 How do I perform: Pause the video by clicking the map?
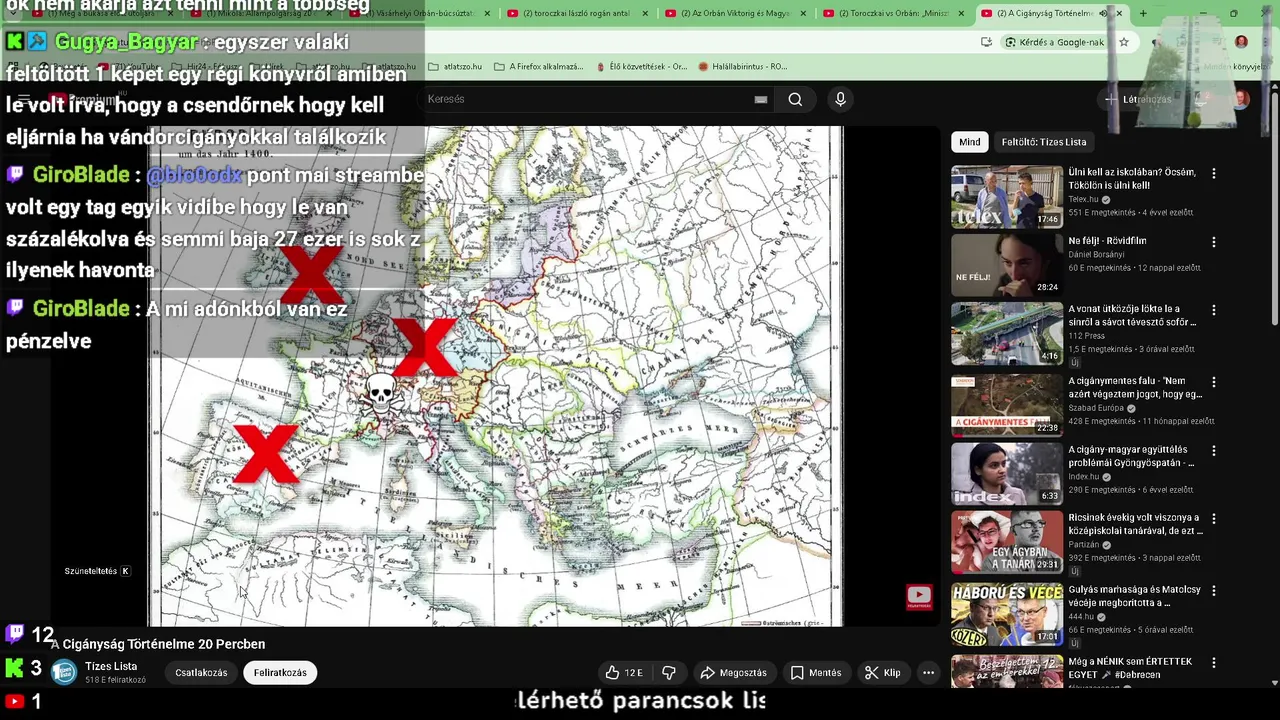(495, 375)
